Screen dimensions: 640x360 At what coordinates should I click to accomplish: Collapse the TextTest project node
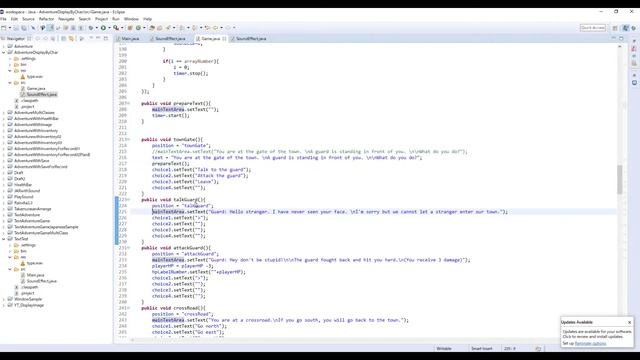coord(4,239)
